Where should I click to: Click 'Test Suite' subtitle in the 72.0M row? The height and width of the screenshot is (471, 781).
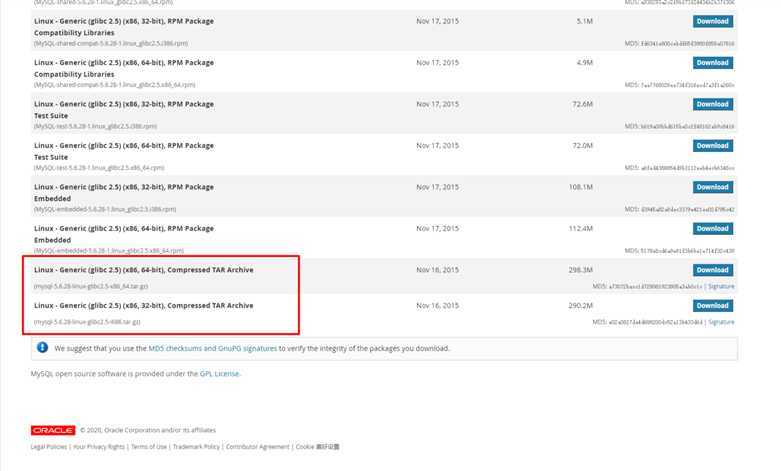pyautogui.click(x=51, y=157)
